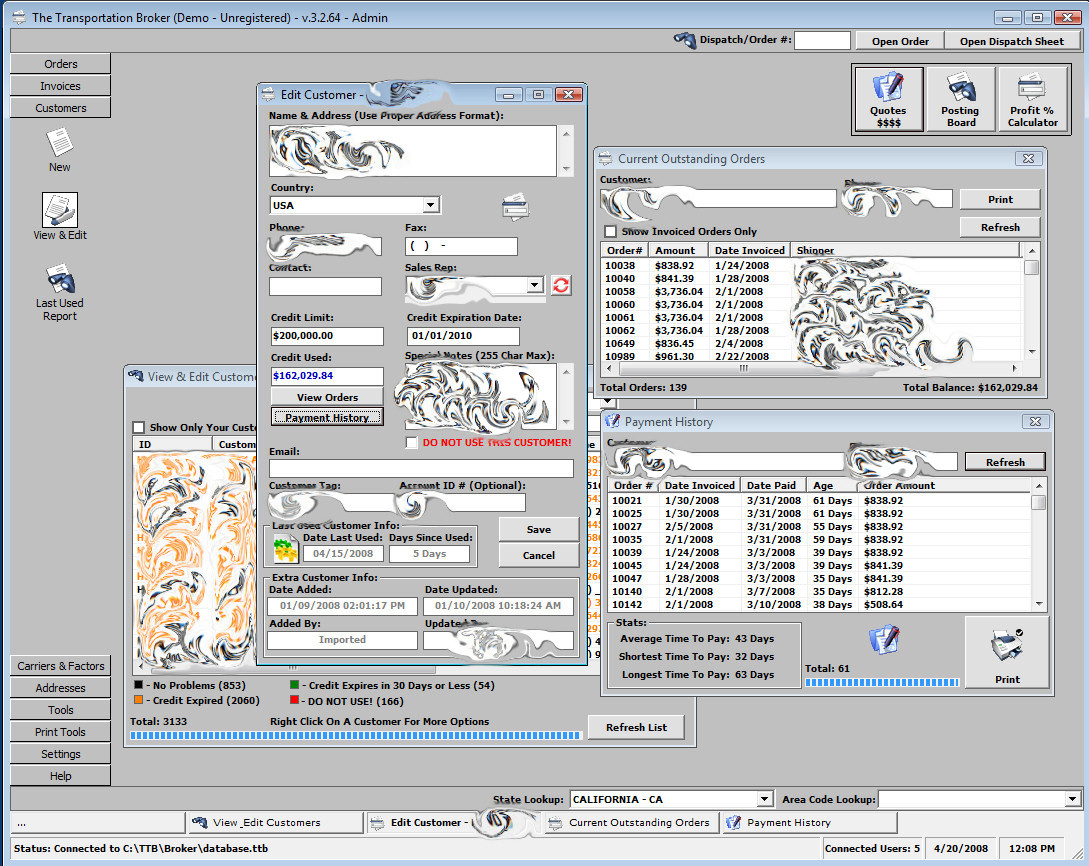Open the Addresses sidebar section
The width and height of the screenshot is (1089, 866).
(x=60, y=688)
